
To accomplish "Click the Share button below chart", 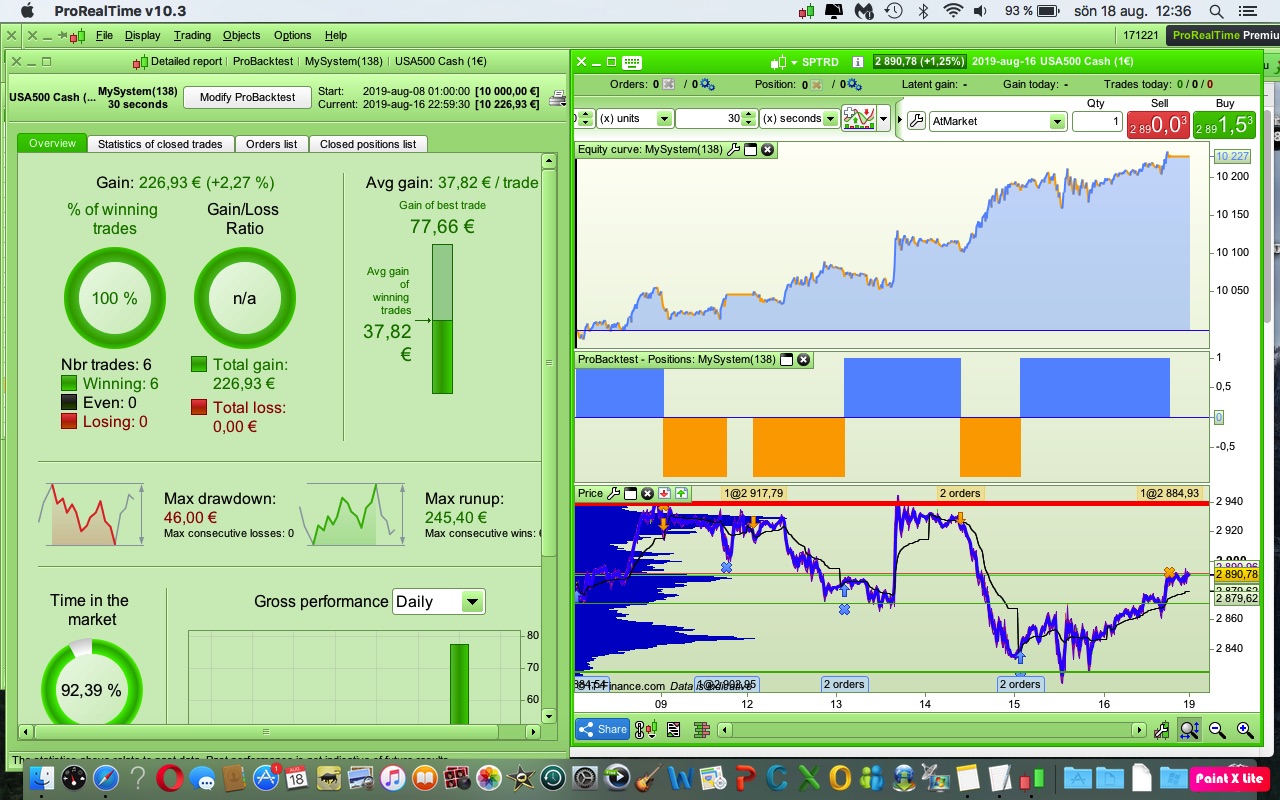I will [602, 729].
